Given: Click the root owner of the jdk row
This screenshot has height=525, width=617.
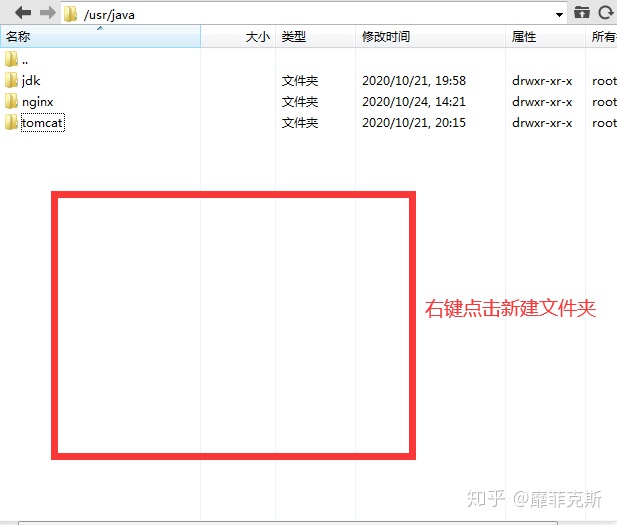Looking at the screenshot, I should point(604,81).
